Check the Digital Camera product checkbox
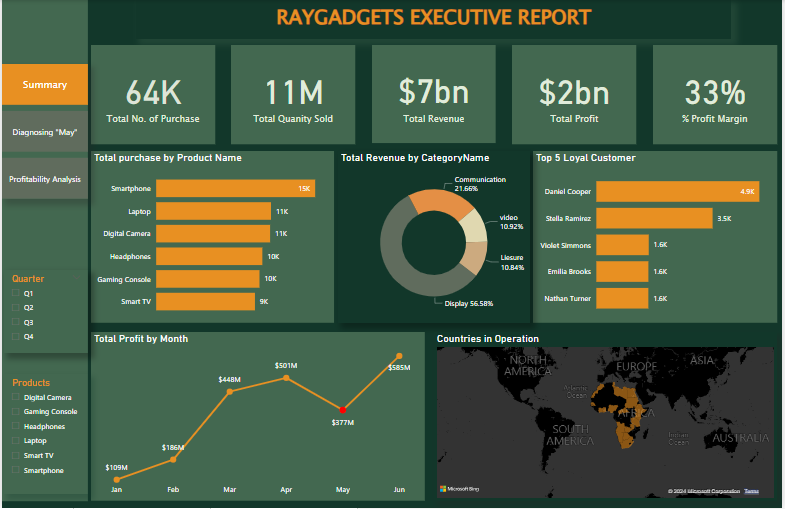 (15, 397)
